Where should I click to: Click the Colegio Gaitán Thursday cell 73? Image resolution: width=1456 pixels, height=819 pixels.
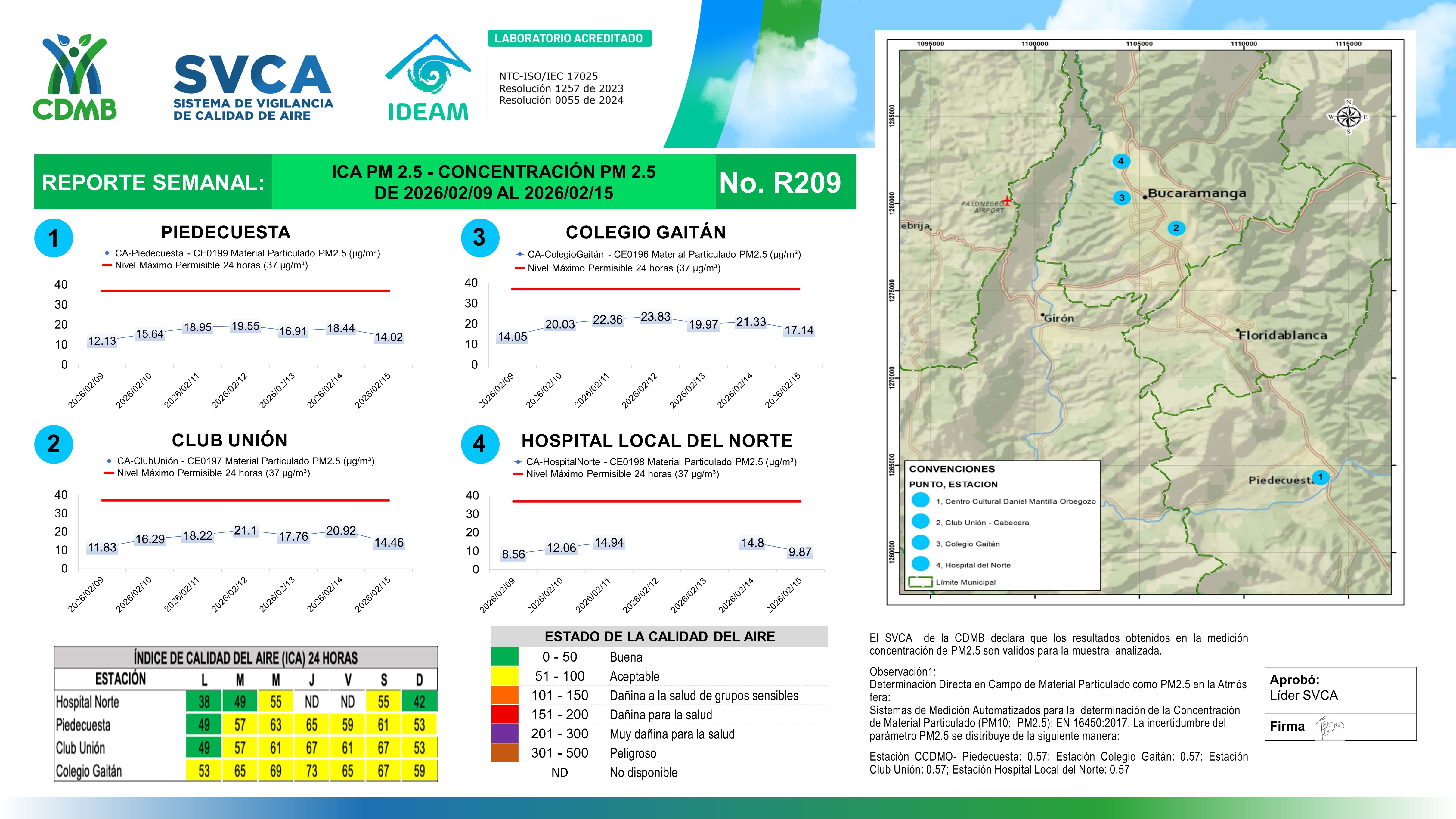coord(311,771)
